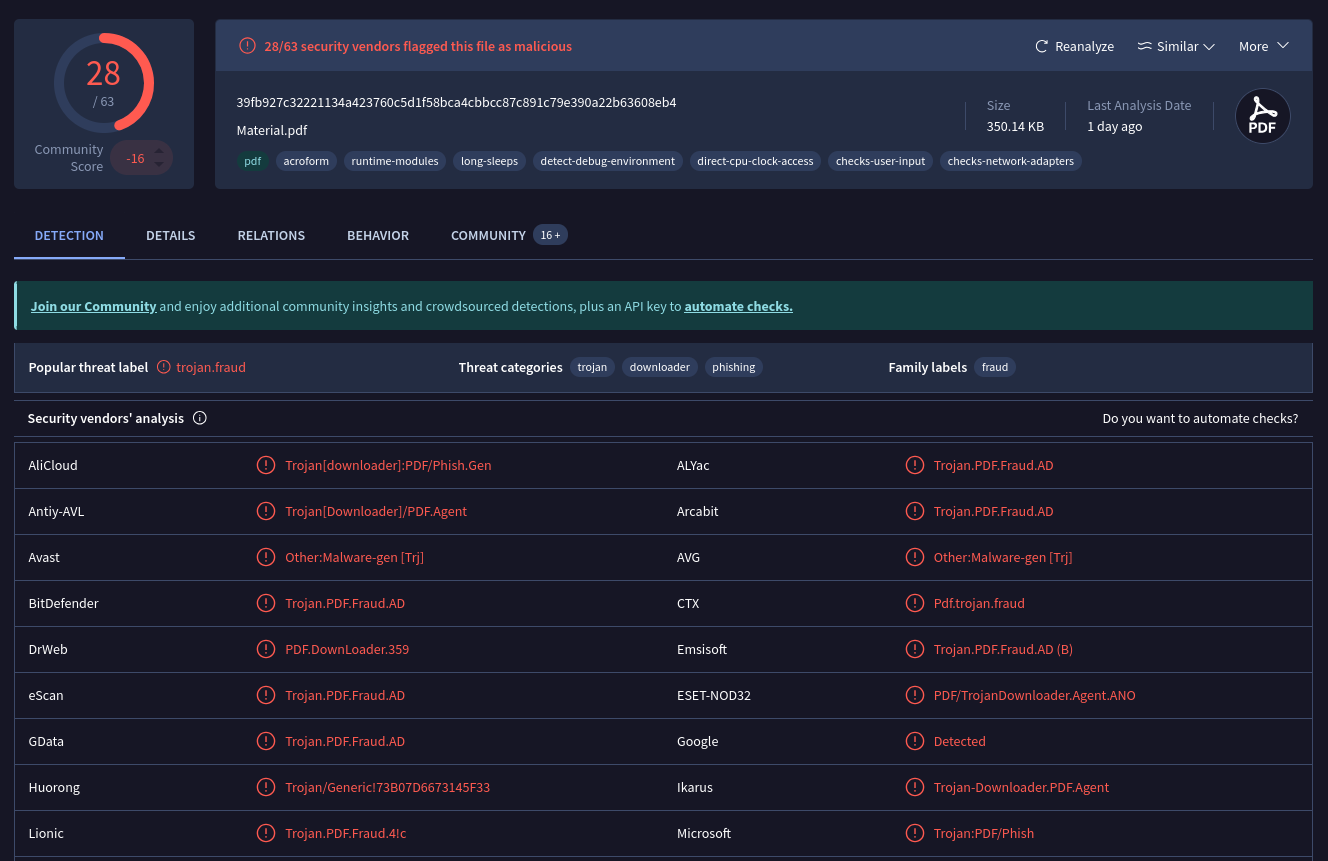This screenshot has height=861, width=1328.
Task: Select the checks-network-adapters tag
Action: [1011, 161]
